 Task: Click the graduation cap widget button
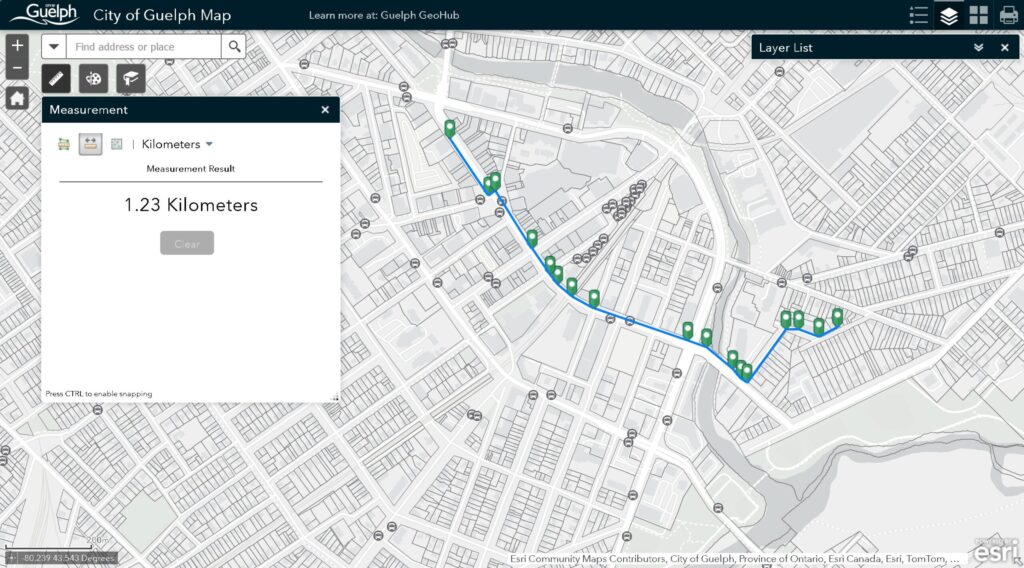(130, 78)
